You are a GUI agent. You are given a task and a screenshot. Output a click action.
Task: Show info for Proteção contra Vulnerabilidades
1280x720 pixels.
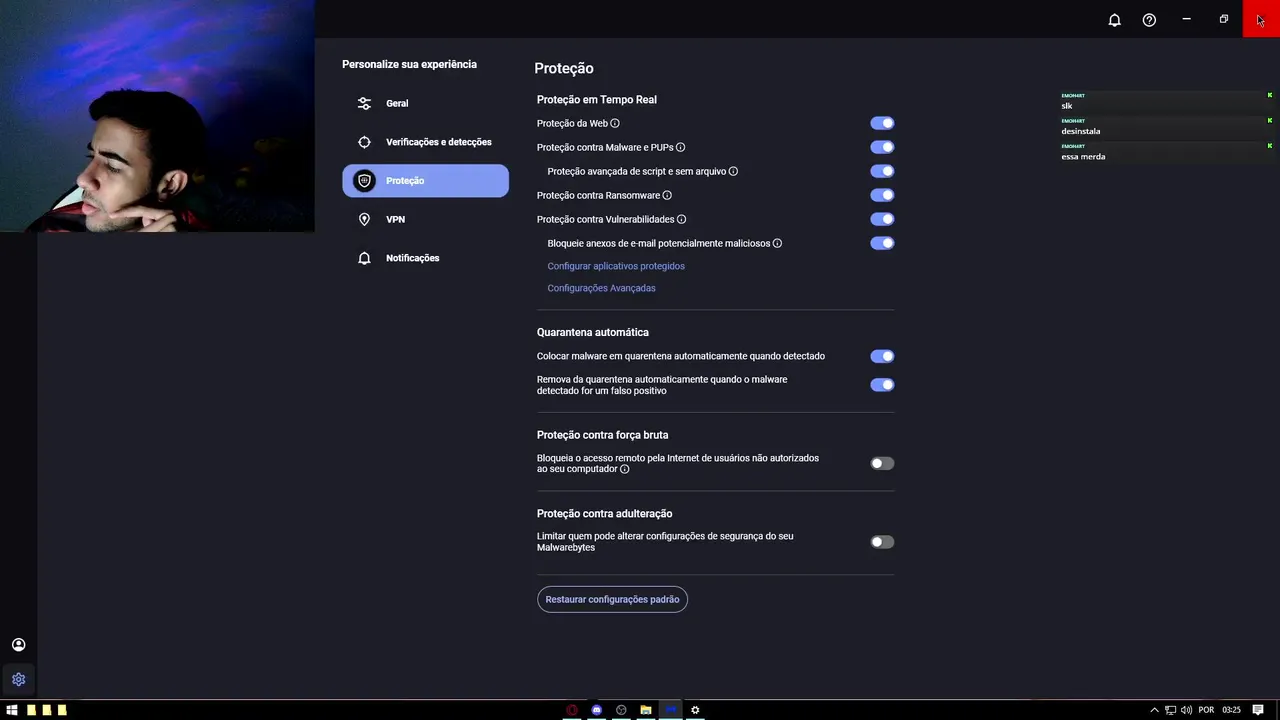pyautogui.click(x=682, y=220)
